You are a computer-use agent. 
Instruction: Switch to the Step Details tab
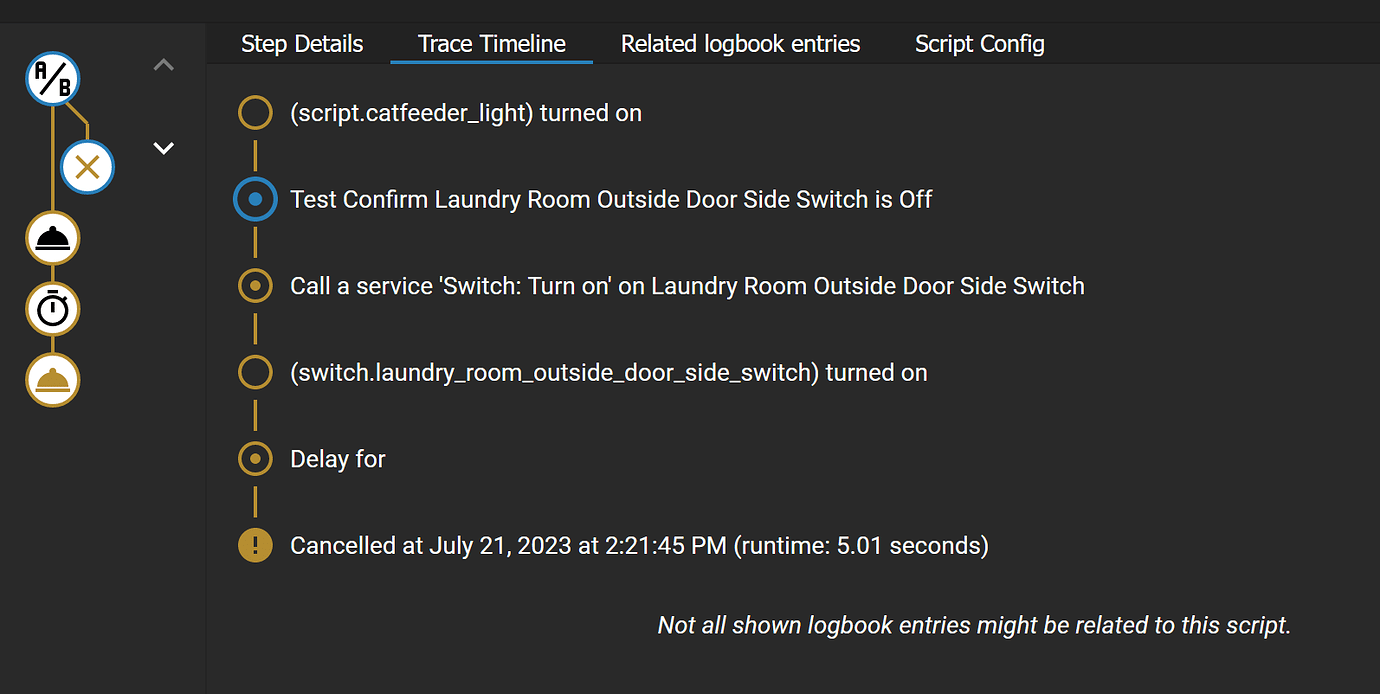click(301, 43)
